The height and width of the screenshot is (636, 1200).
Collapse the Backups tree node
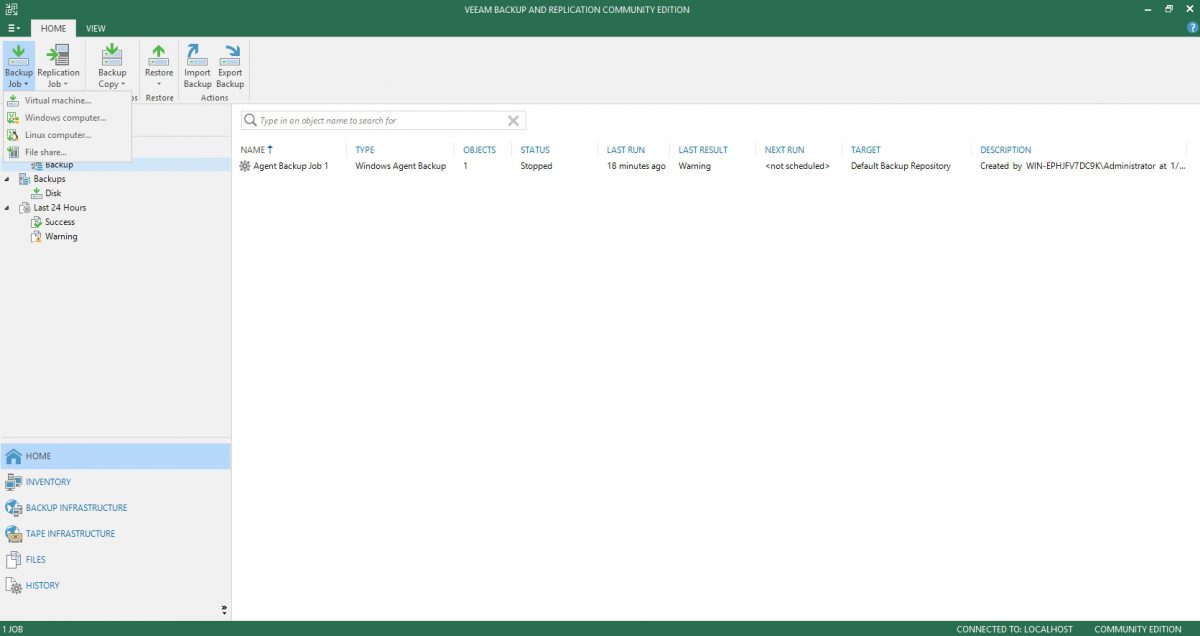[x=7, y=178]
